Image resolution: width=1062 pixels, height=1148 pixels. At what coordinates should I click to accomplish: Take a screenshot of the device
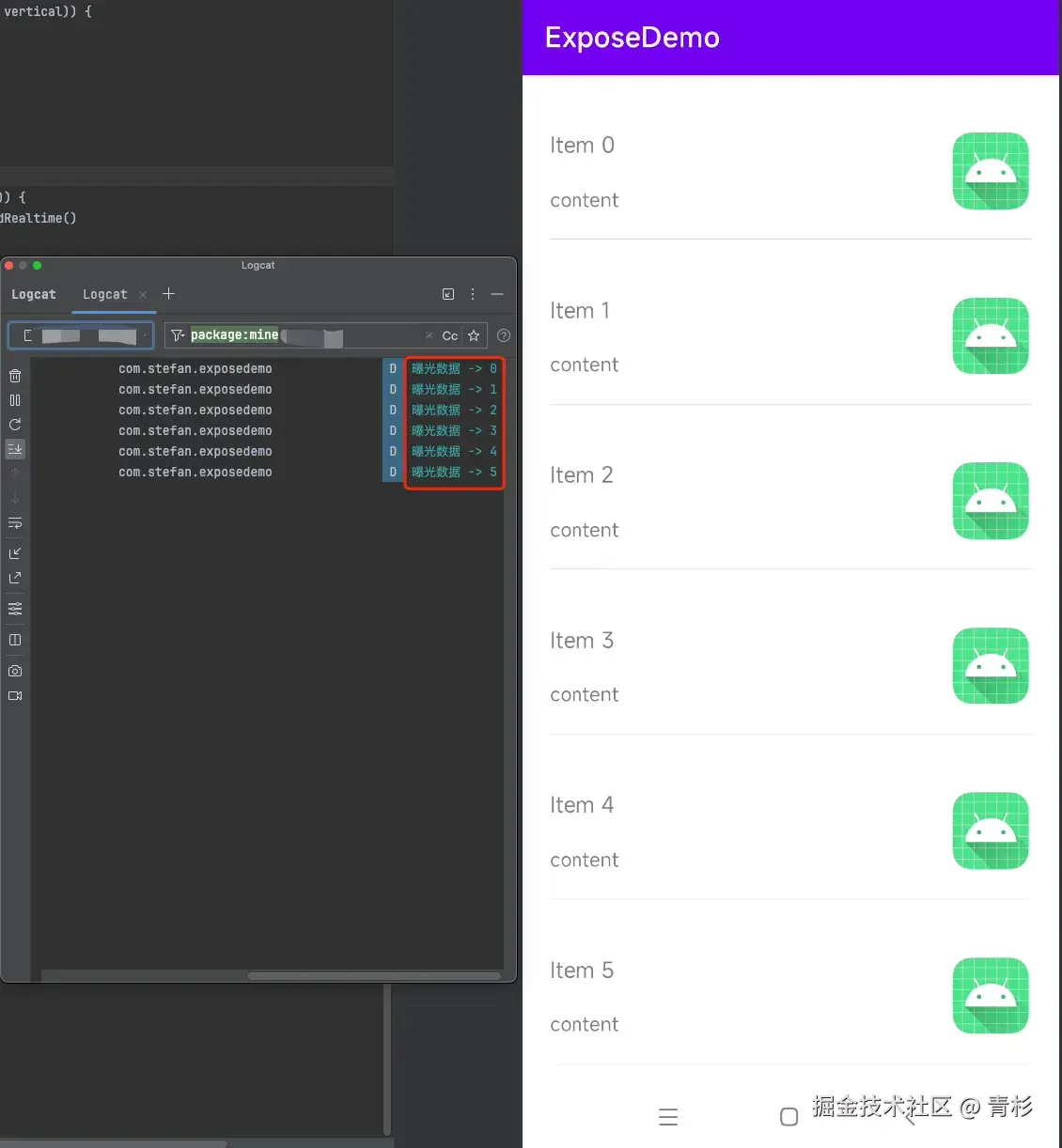tap(15, 671)
